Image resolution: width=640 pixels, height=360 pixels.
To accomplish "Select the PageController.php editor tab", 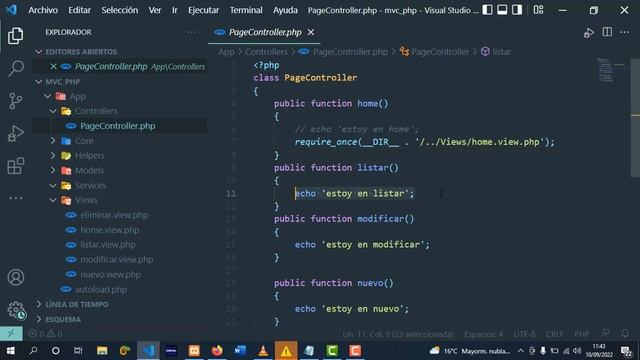I will point(265,32).
